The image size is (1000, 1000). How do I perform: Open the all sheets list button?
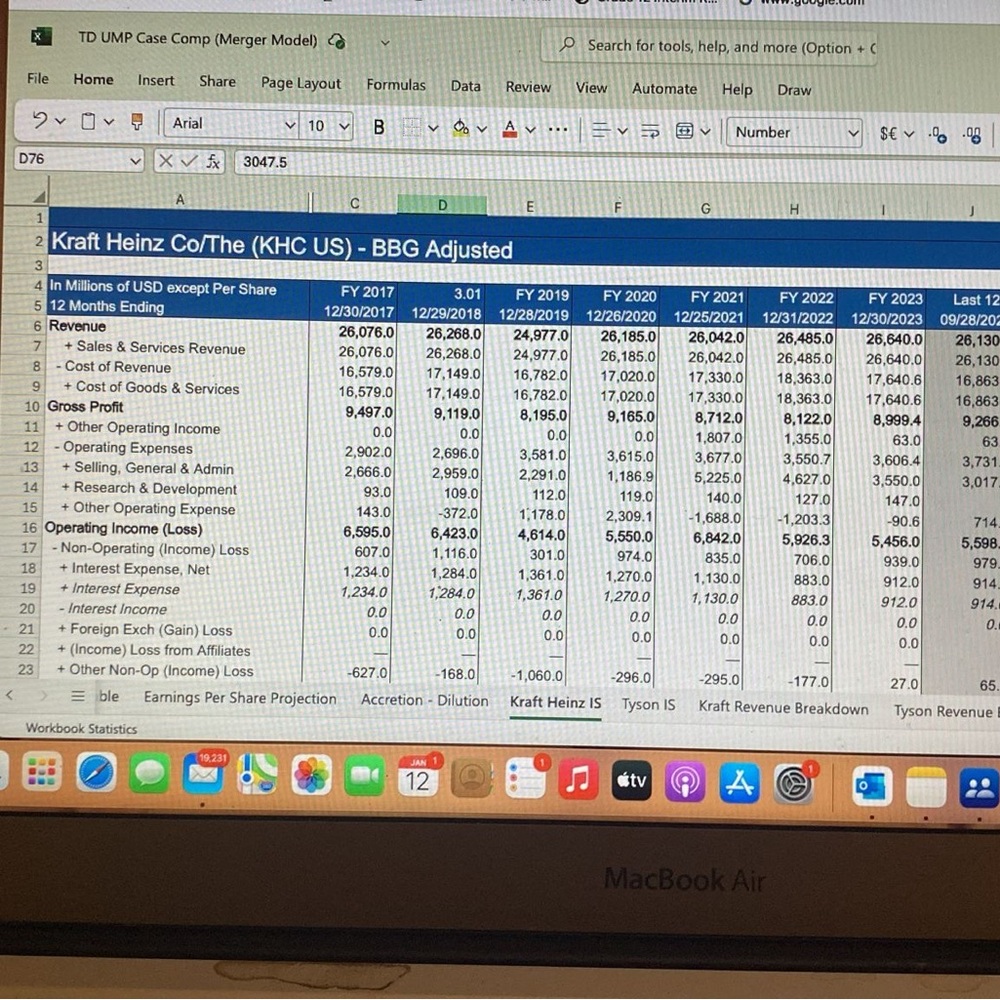click(78, 696)
